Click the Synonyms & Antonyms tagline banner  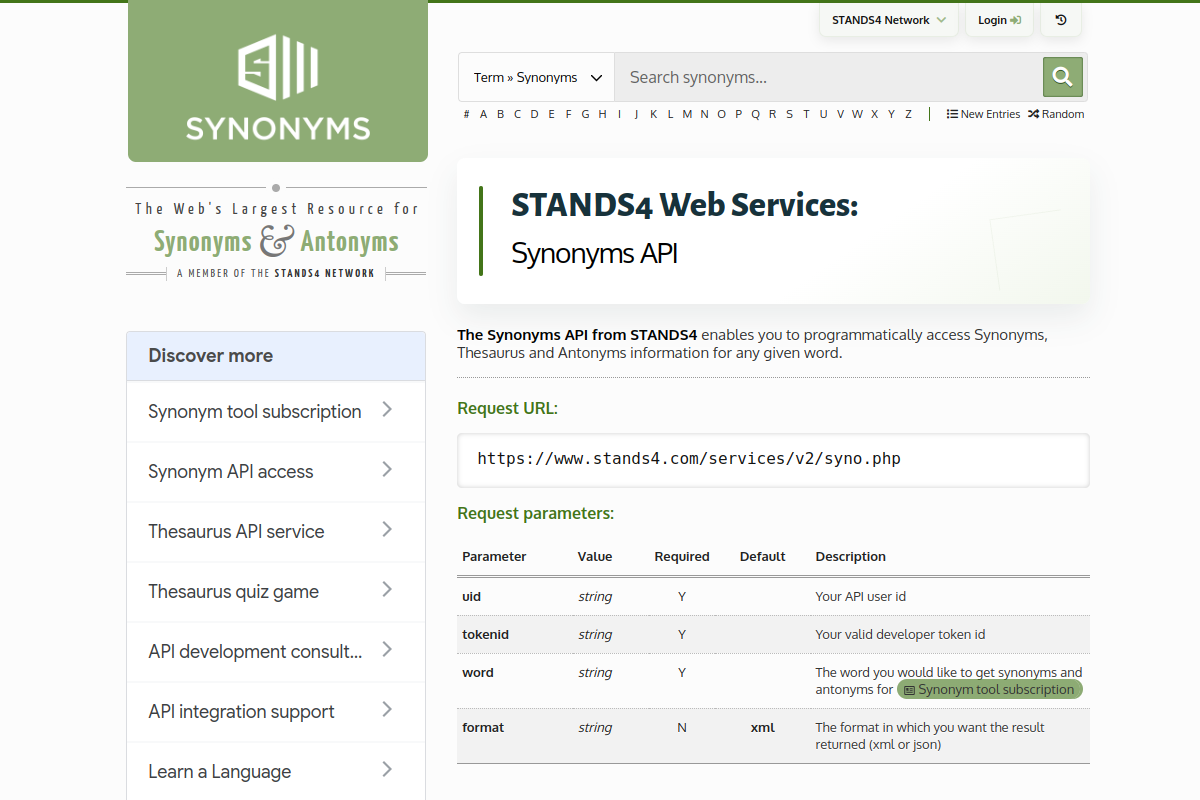pyautogui.click(x=276, y=233)
